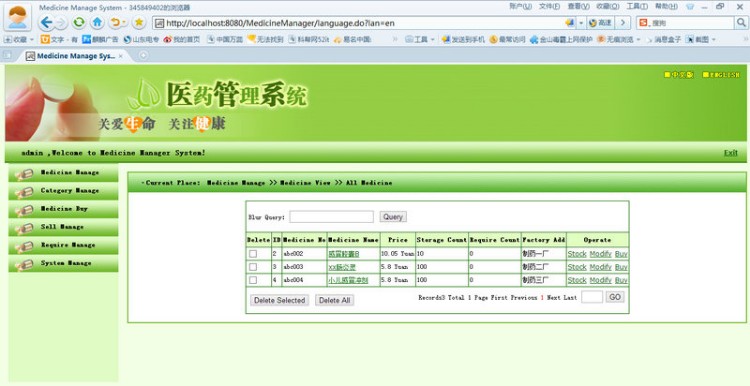Click the lightning icon in address bar

tap(569, 22)
